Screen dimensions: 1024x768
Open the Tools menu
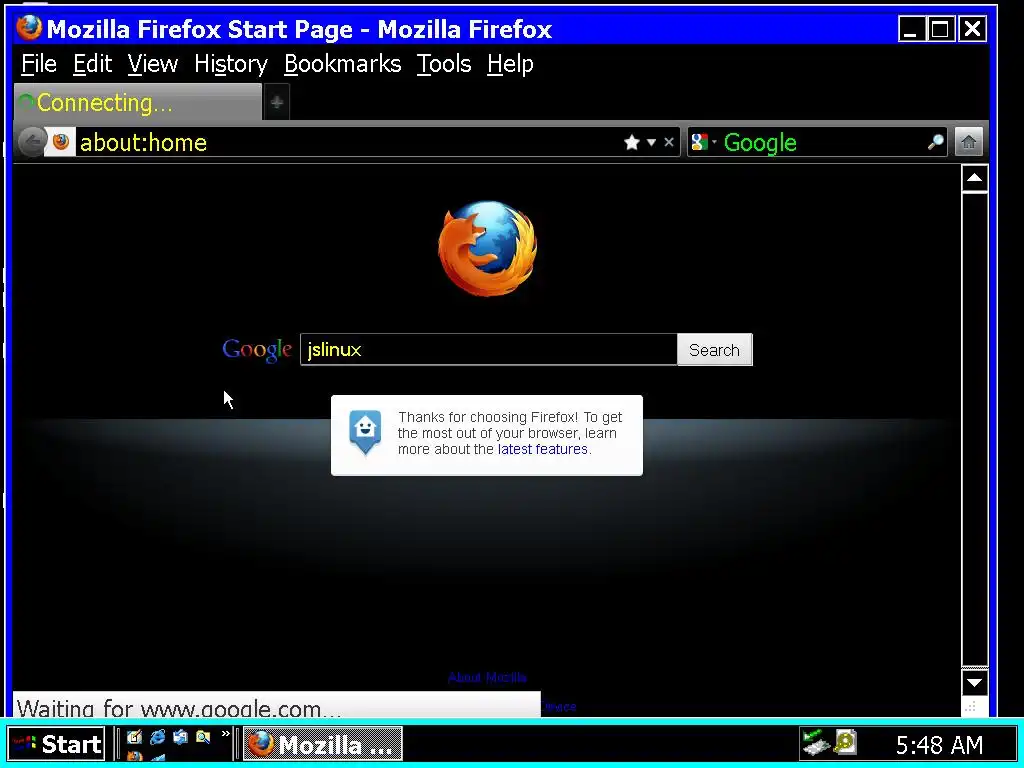click(x=444, y=64)
